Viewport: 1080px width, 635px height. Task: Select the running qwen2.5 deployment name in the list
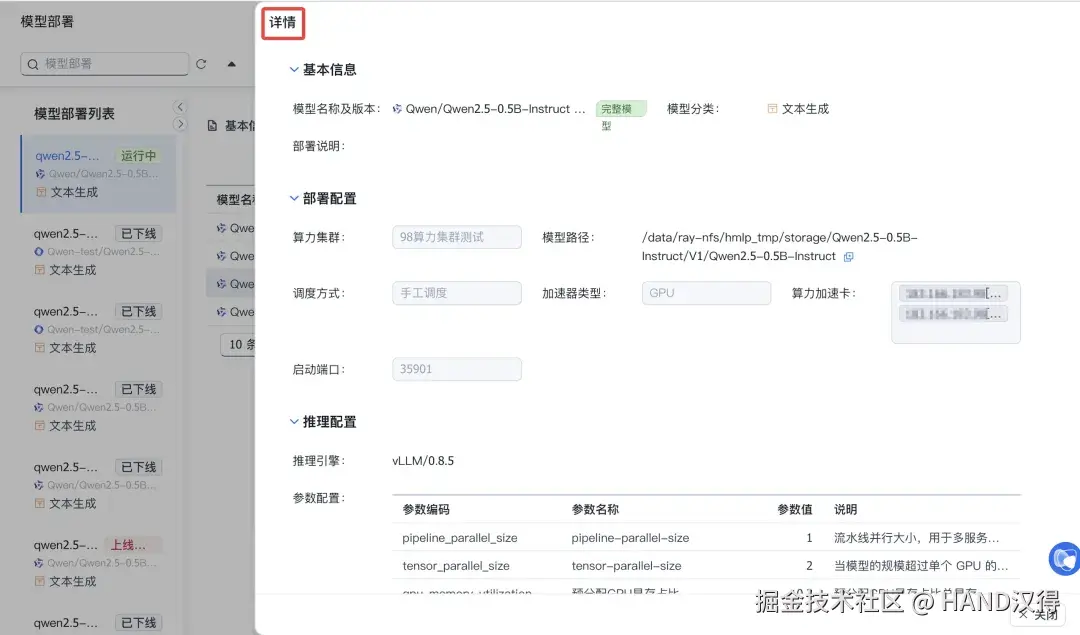tap(67, 156)
